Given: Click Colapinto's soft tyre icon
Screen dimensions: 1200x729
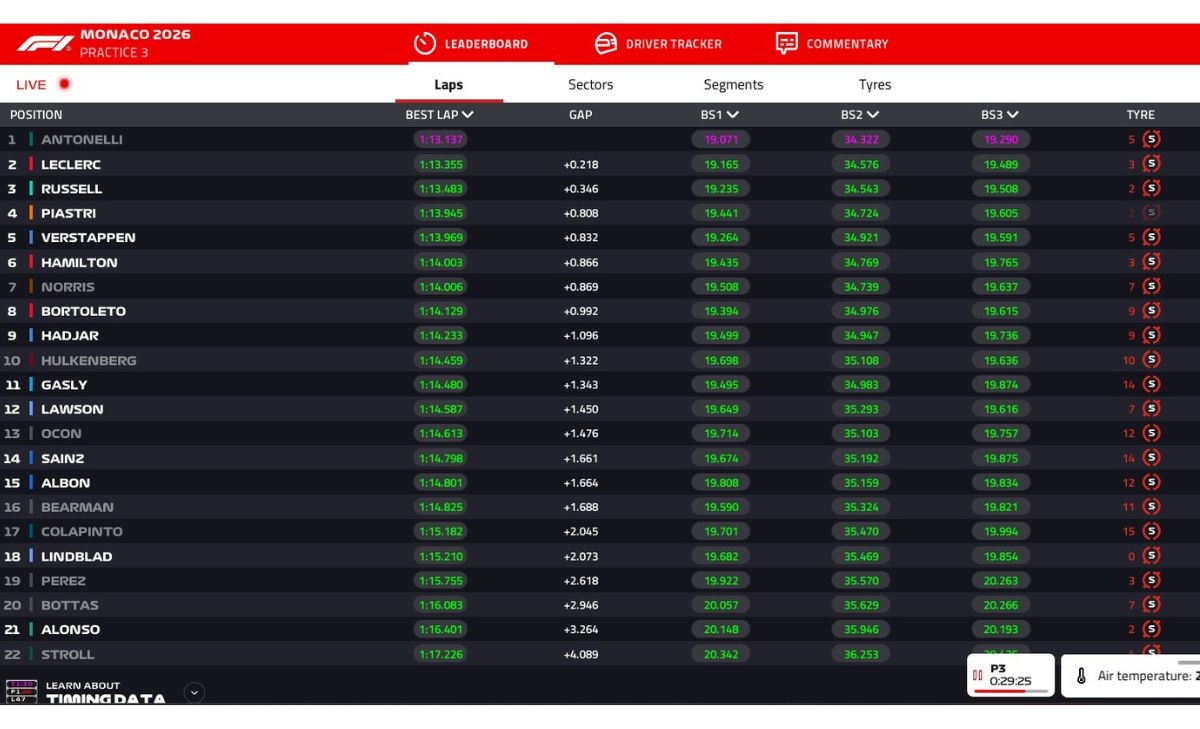Looking at the screenshot, I should (x=1151, y=532).
